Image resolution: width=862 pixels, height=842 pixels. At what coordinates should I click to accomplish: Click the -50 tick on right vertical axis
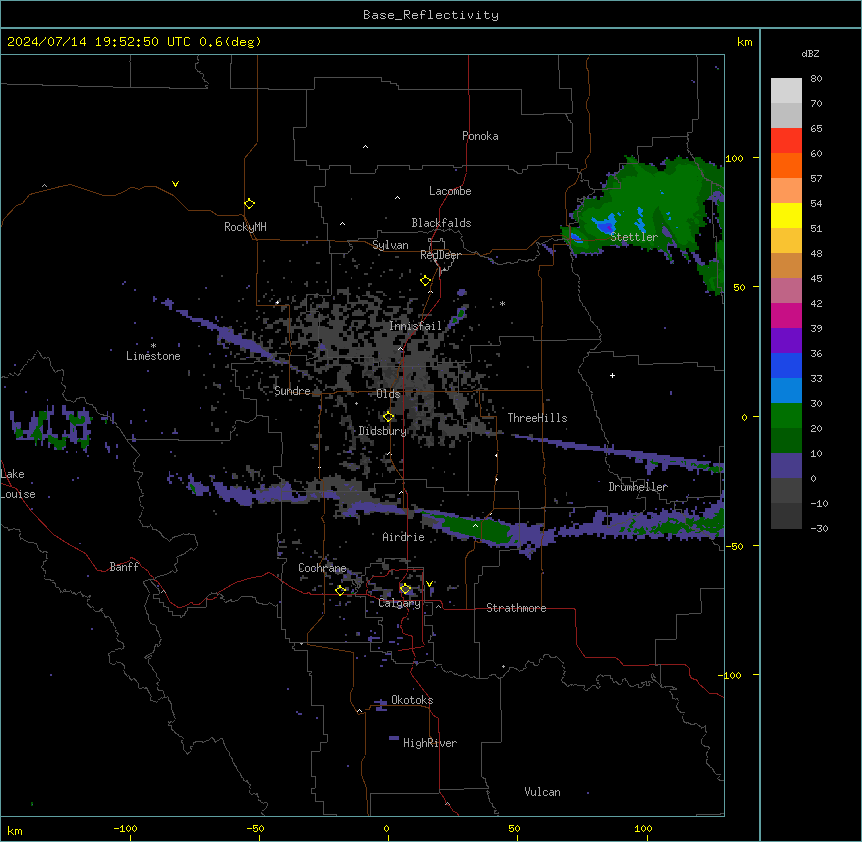pyautogui.click(x=734, y=546)
